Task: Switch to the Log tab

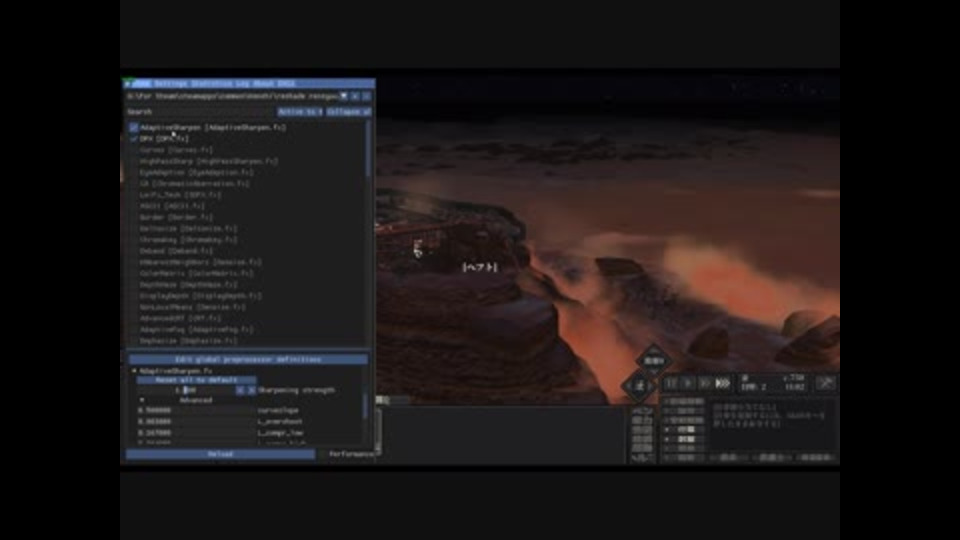Action: (242, 83)
